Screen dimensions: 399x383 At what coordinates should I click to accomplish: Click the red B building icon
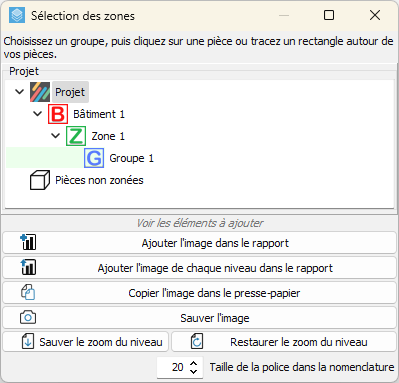pos(58,114)
